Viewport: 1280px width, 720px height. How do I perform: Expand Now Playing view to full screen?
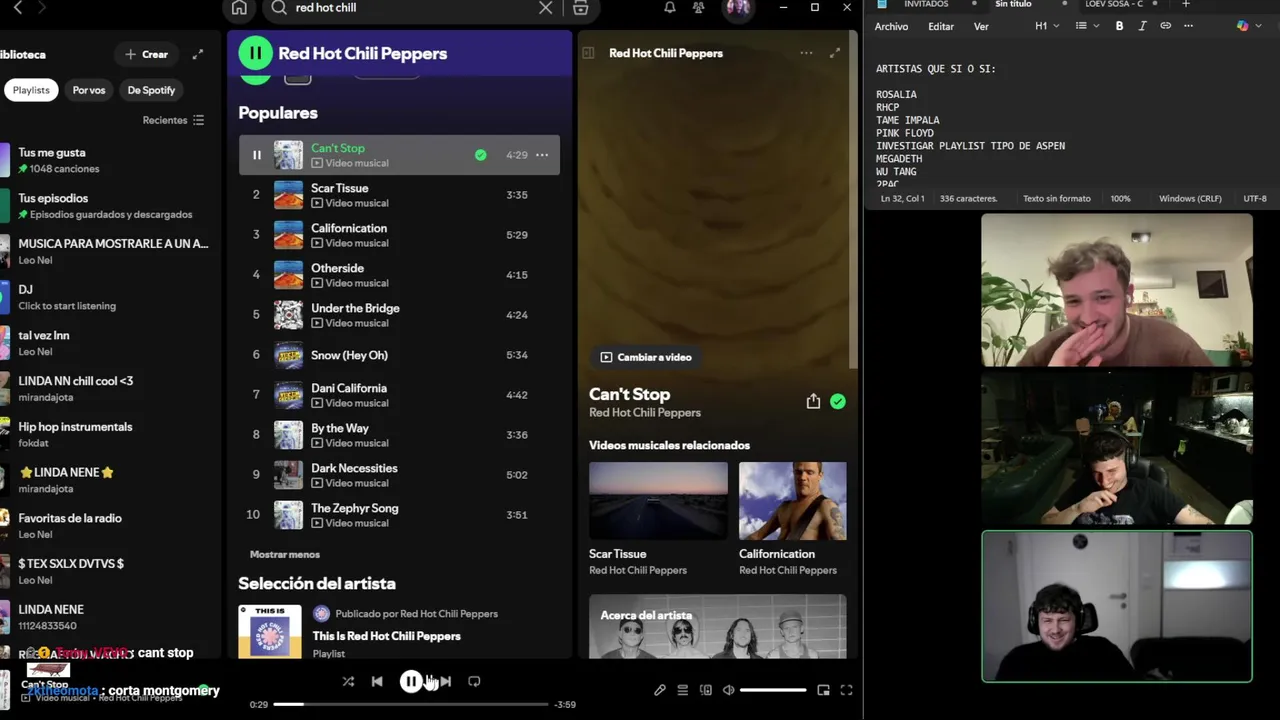tap(835, 53)
